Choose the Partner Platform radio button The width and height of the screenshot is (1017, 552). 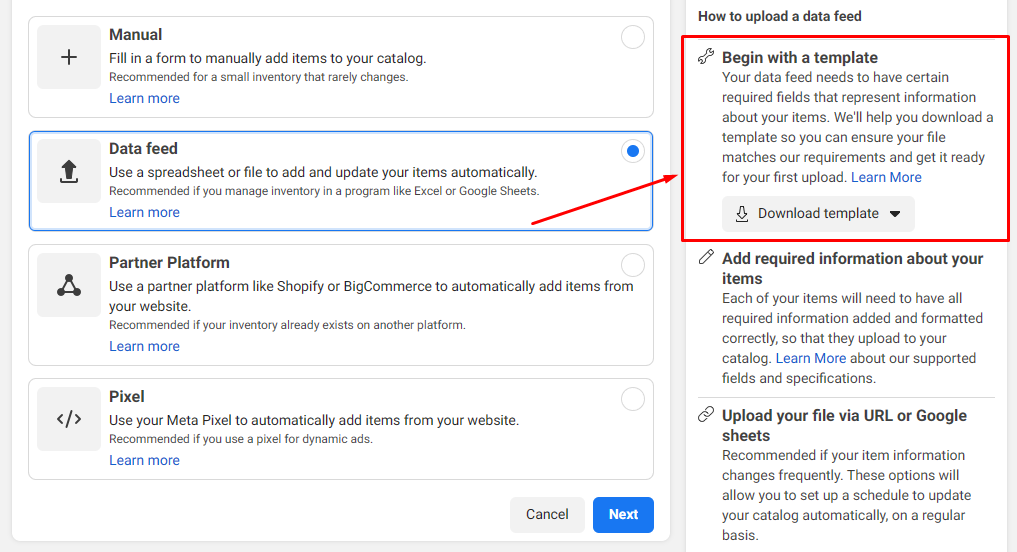click(x=633, y=266)
